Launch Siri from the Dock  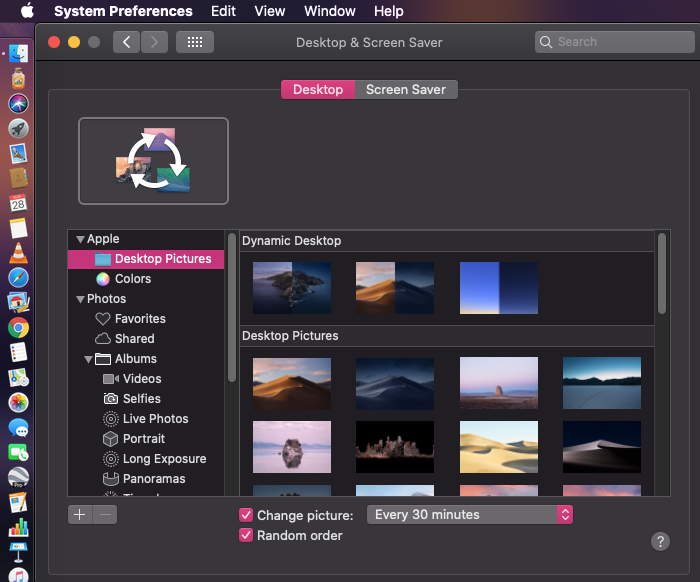(18, 104)
